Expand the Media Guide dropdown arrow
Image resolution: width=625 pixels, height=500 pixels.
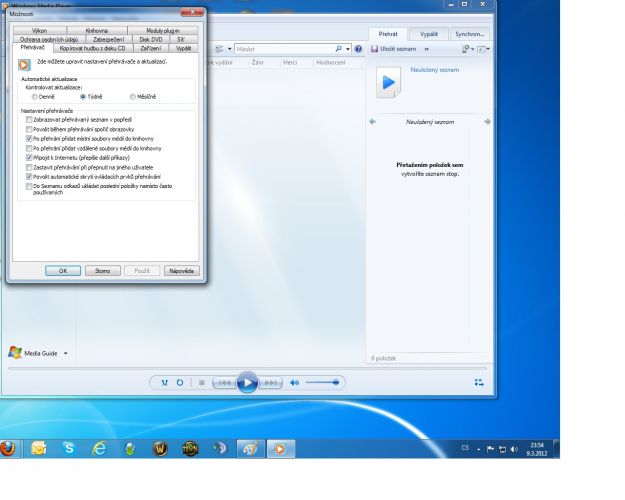point(65,353)
